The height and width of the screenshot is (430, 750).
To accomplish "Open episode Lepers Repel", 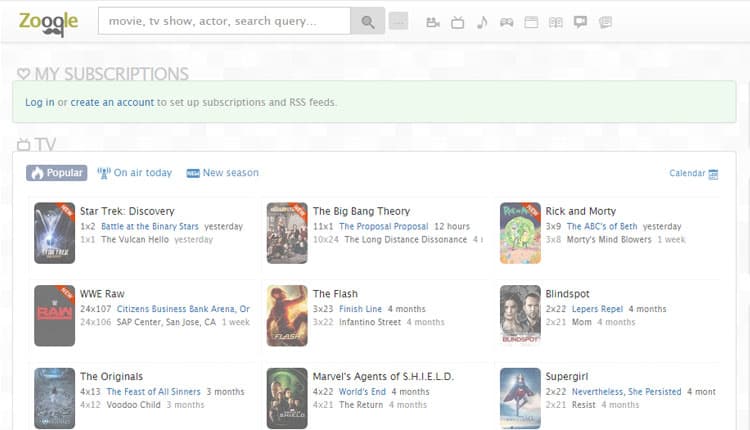I will (597, 309).
